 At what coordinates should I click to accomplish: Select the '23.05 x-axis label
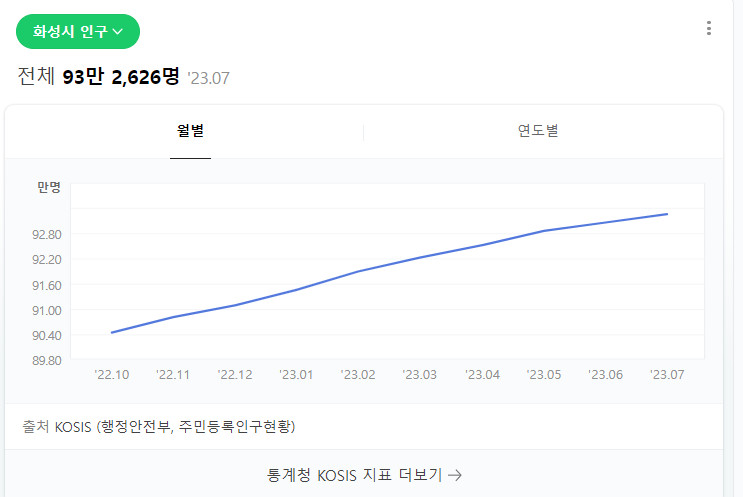[544, 375]
